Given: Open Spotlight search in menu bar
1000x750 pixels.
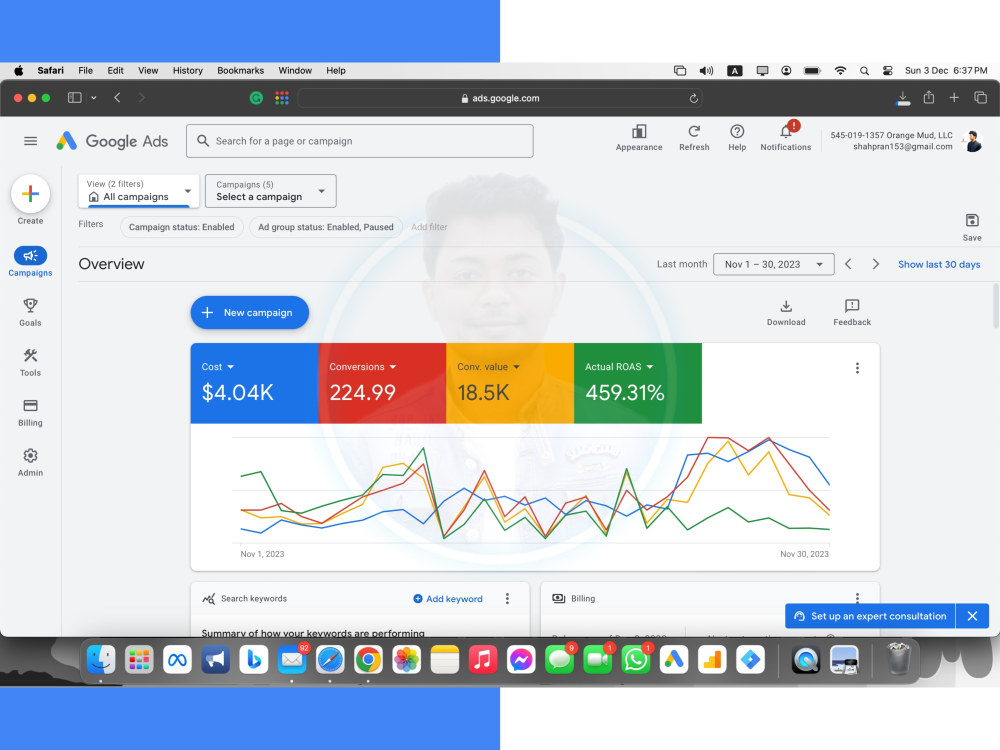Looking at the screenshot, I should (x=864, y=71).
